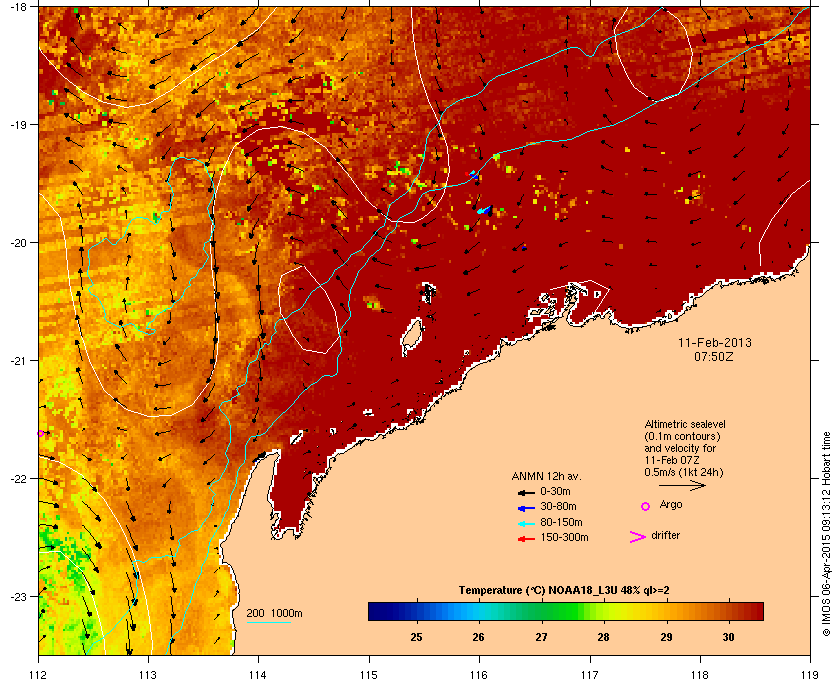Viewport: 840px width, 680px height.
Task: Click the green 27°C region of colorbar
Action: [x=542, y=611]
